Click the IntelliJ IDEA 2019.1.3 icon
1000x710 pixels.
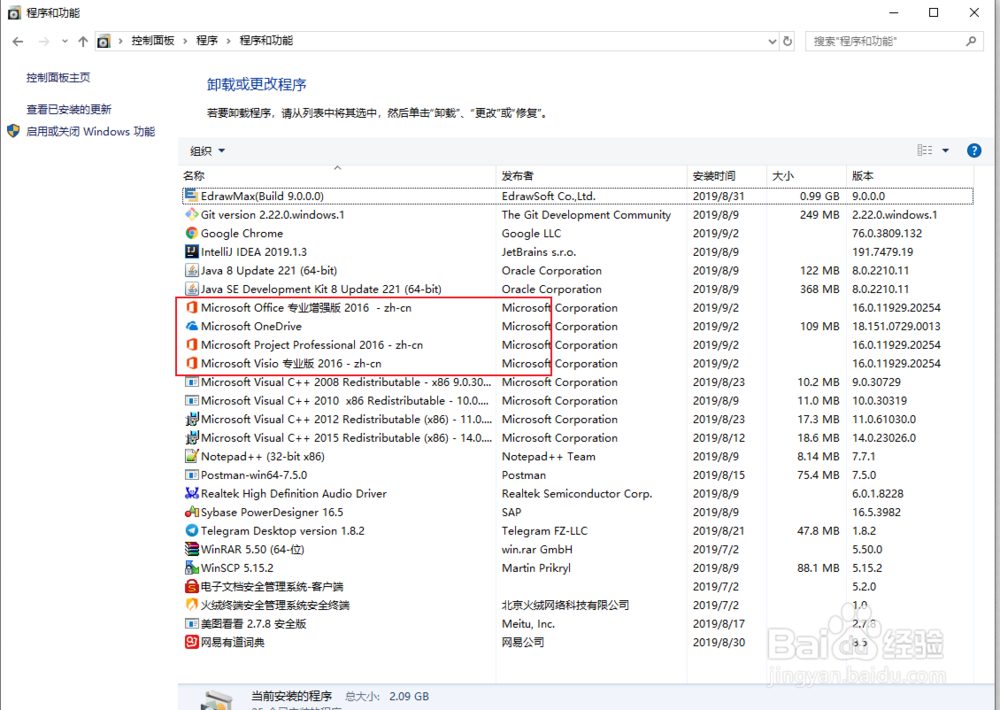(191, 251)
